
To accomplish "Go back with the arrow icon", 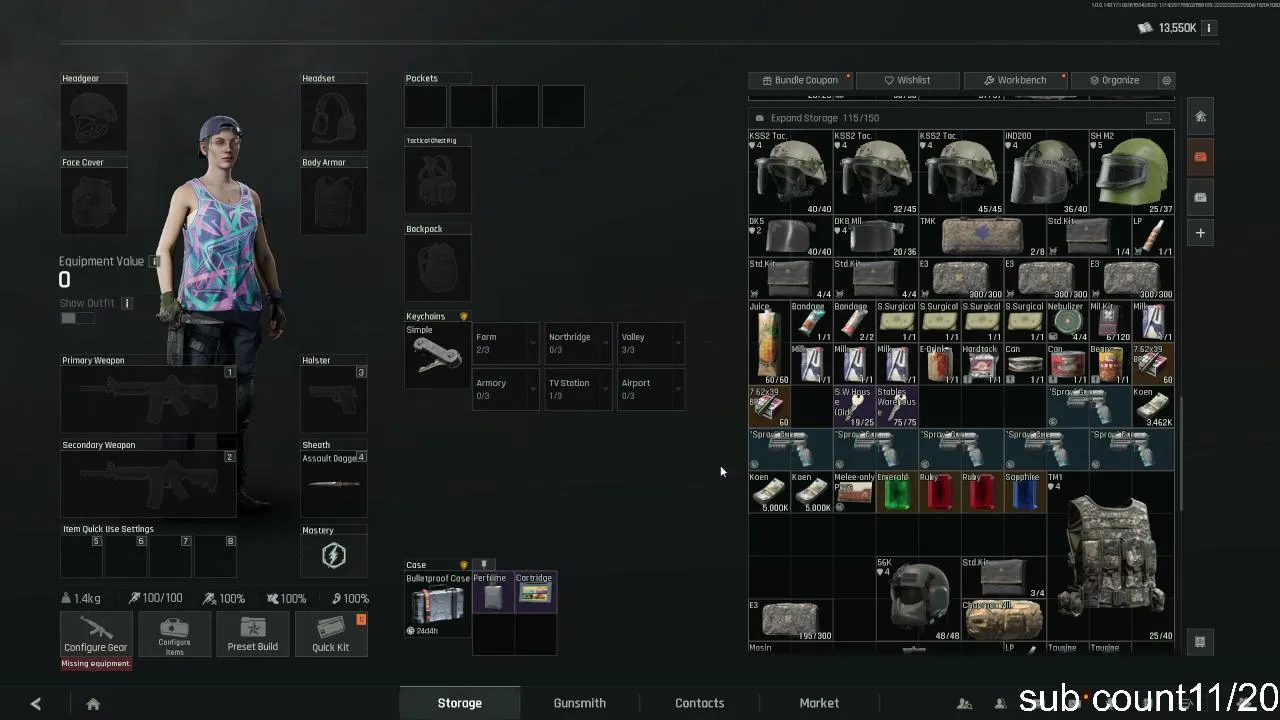I will click(x=36, y=704).
